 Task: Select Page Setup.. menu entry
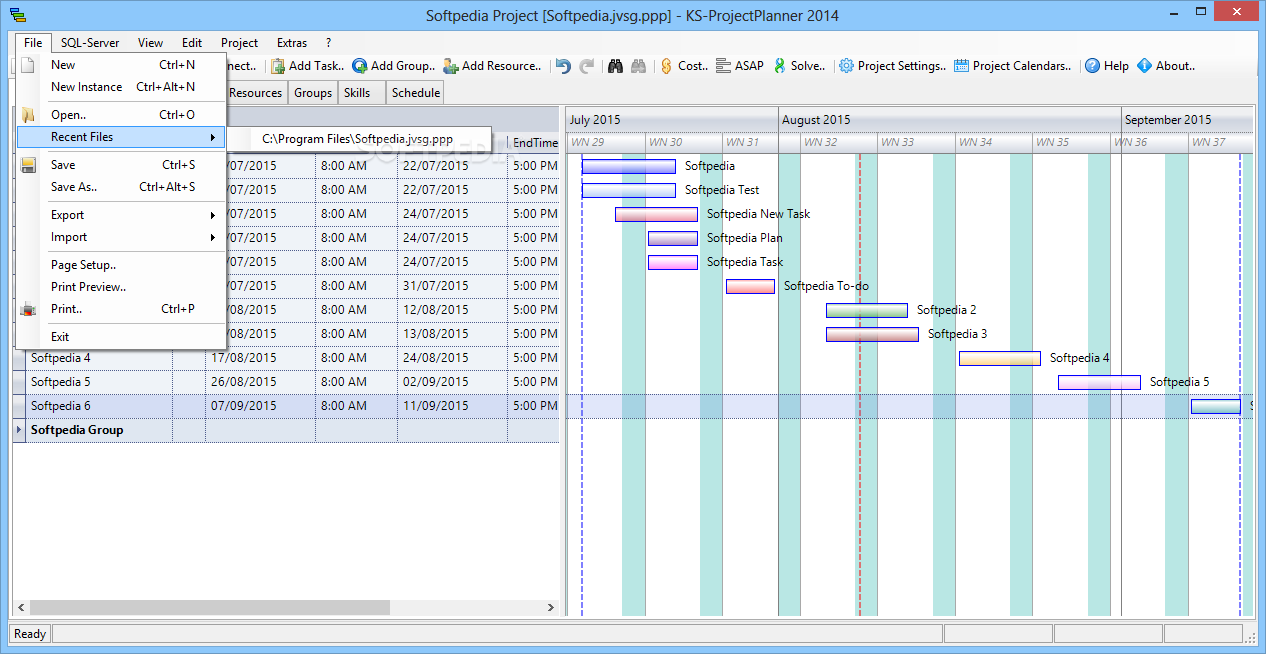121,265
